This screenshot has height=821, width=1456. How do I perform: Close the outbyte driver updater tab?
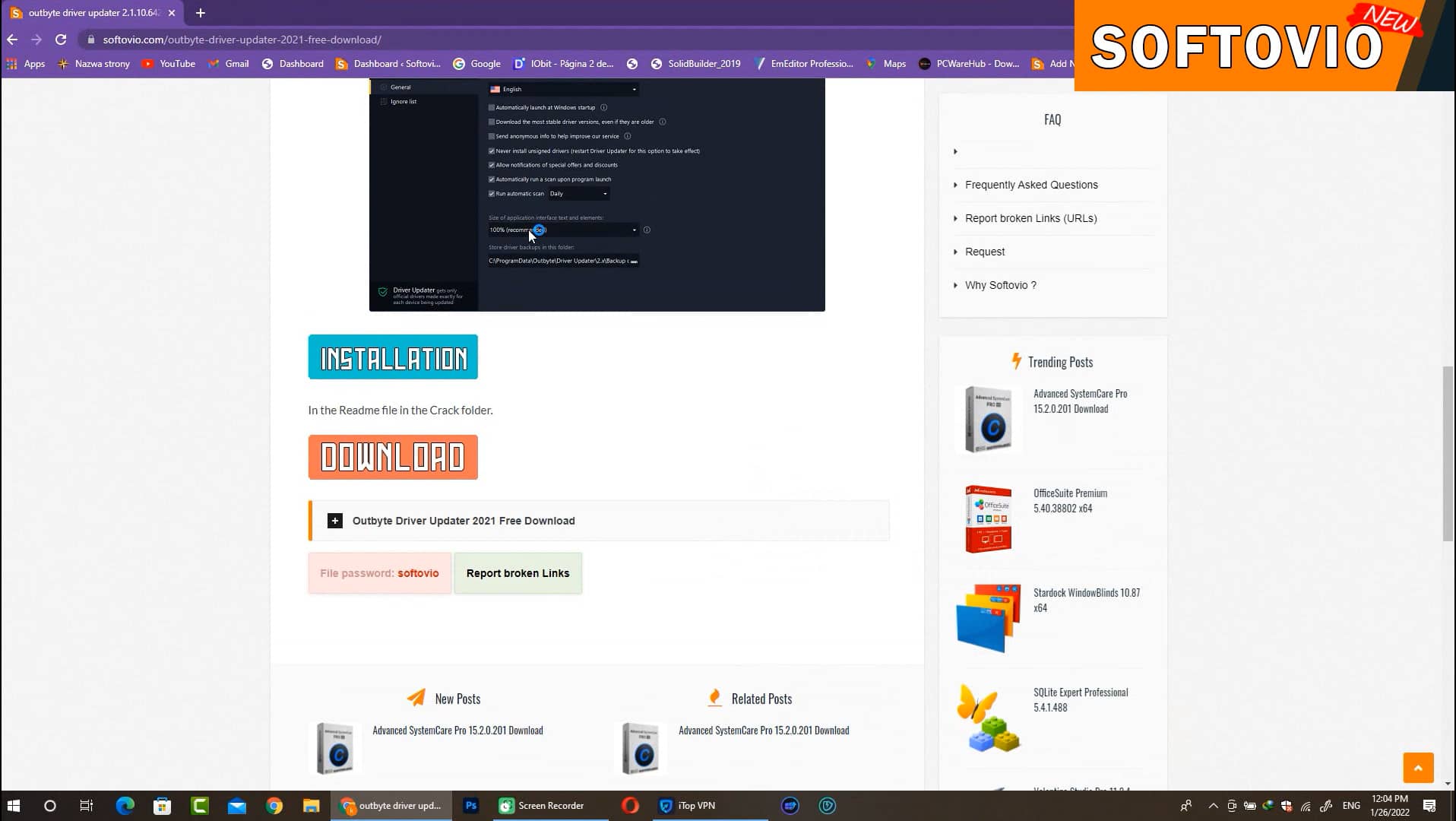[x=172, y=13]
